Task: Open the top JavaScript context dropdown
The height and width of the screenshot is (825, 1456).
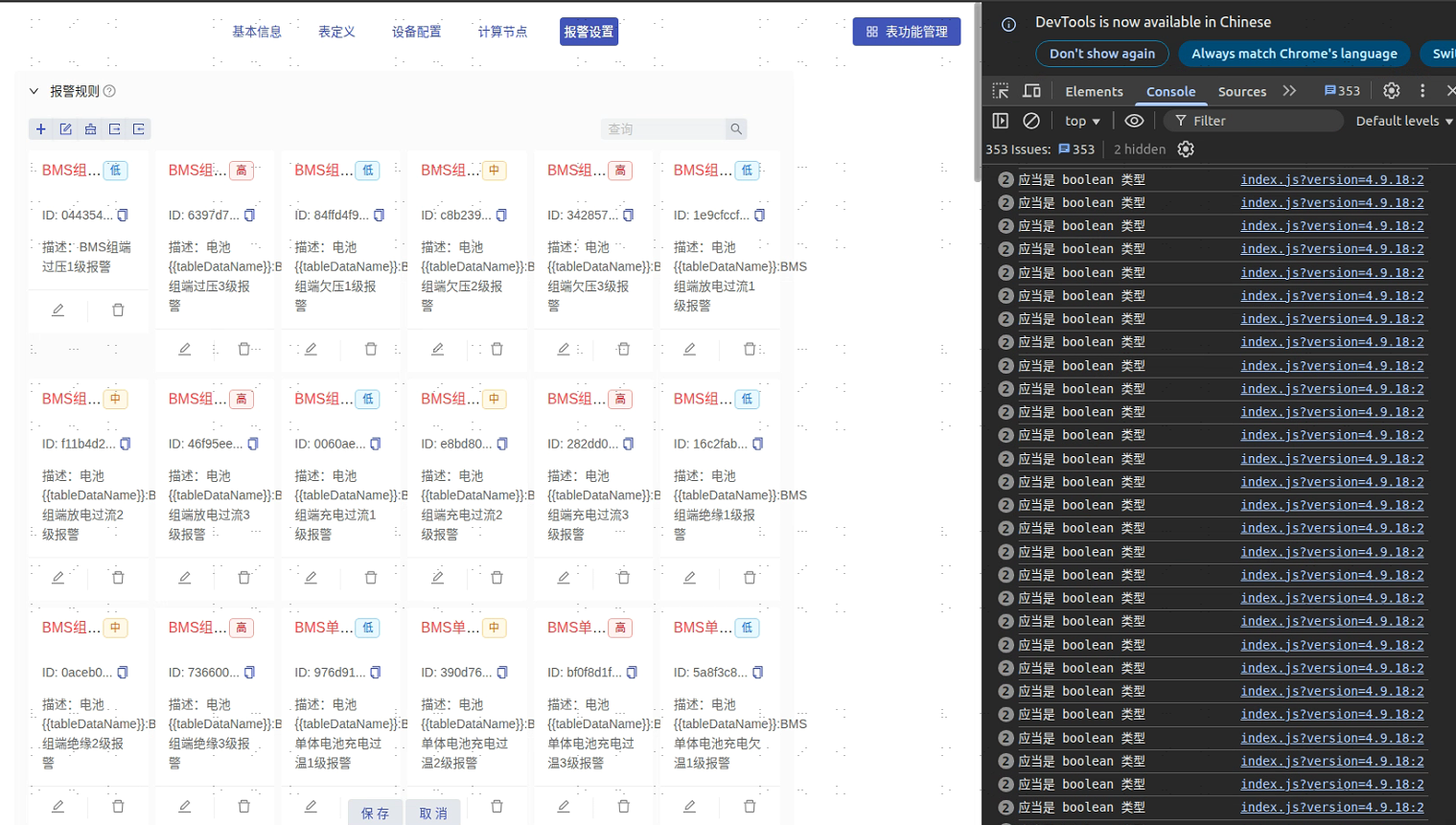Action: [x=1082, y=121]
